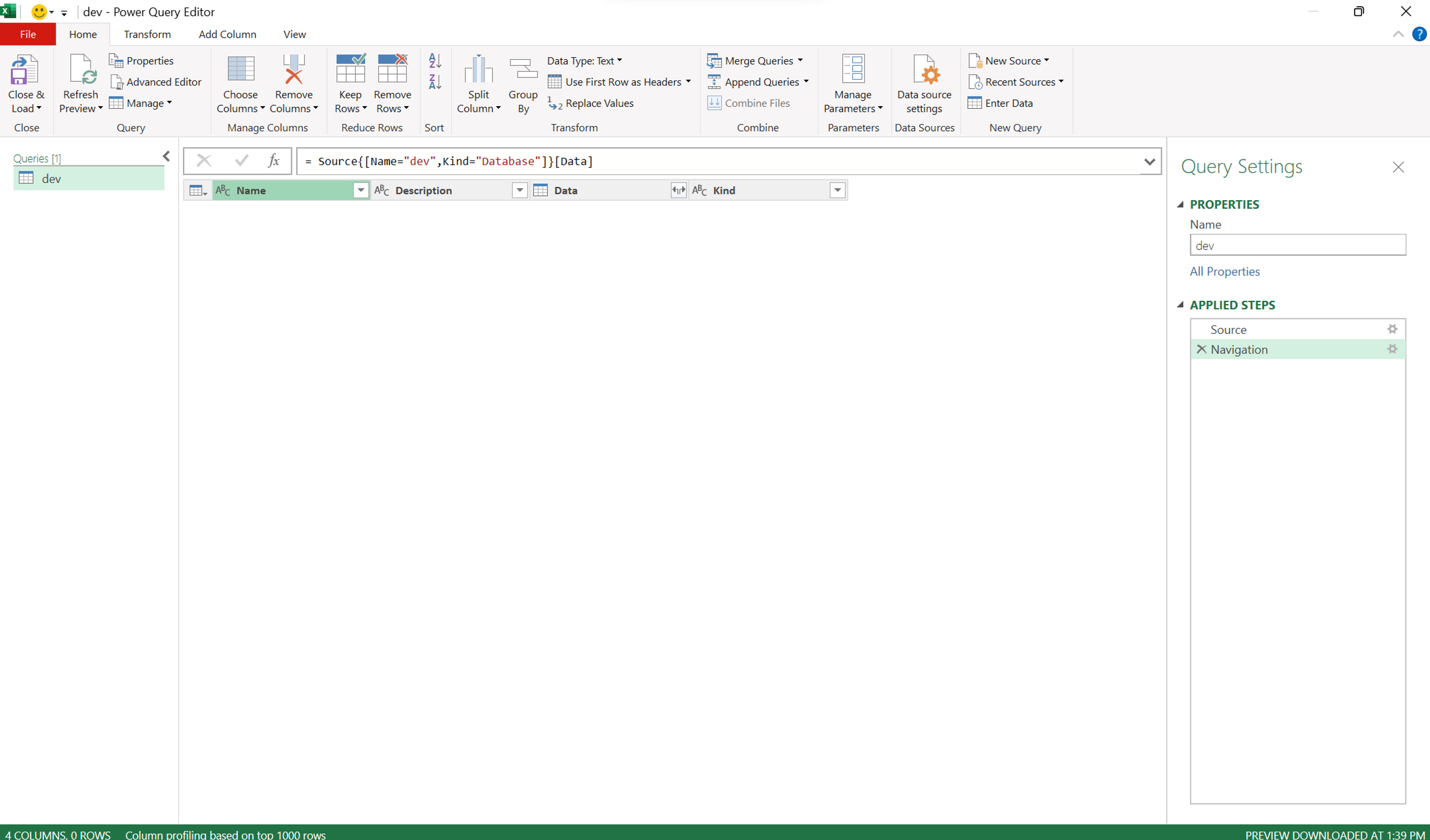The image size is (1430, 840).
Task: Switch to the View tab
Action: tap(295, 34)
